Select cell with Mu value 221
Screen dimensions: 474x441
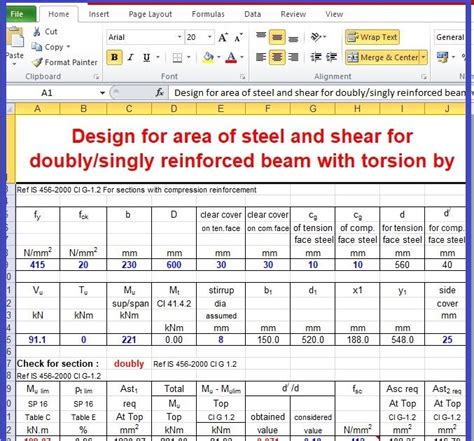click(x=129, y=340)
